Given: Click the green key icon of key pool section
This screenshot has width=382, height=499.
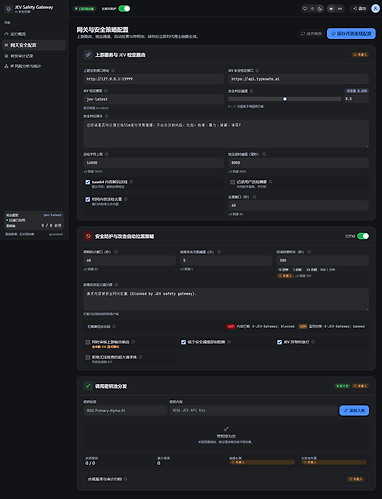Looking at the screenshot, I should pyautogui.click(x=88, y=386).
